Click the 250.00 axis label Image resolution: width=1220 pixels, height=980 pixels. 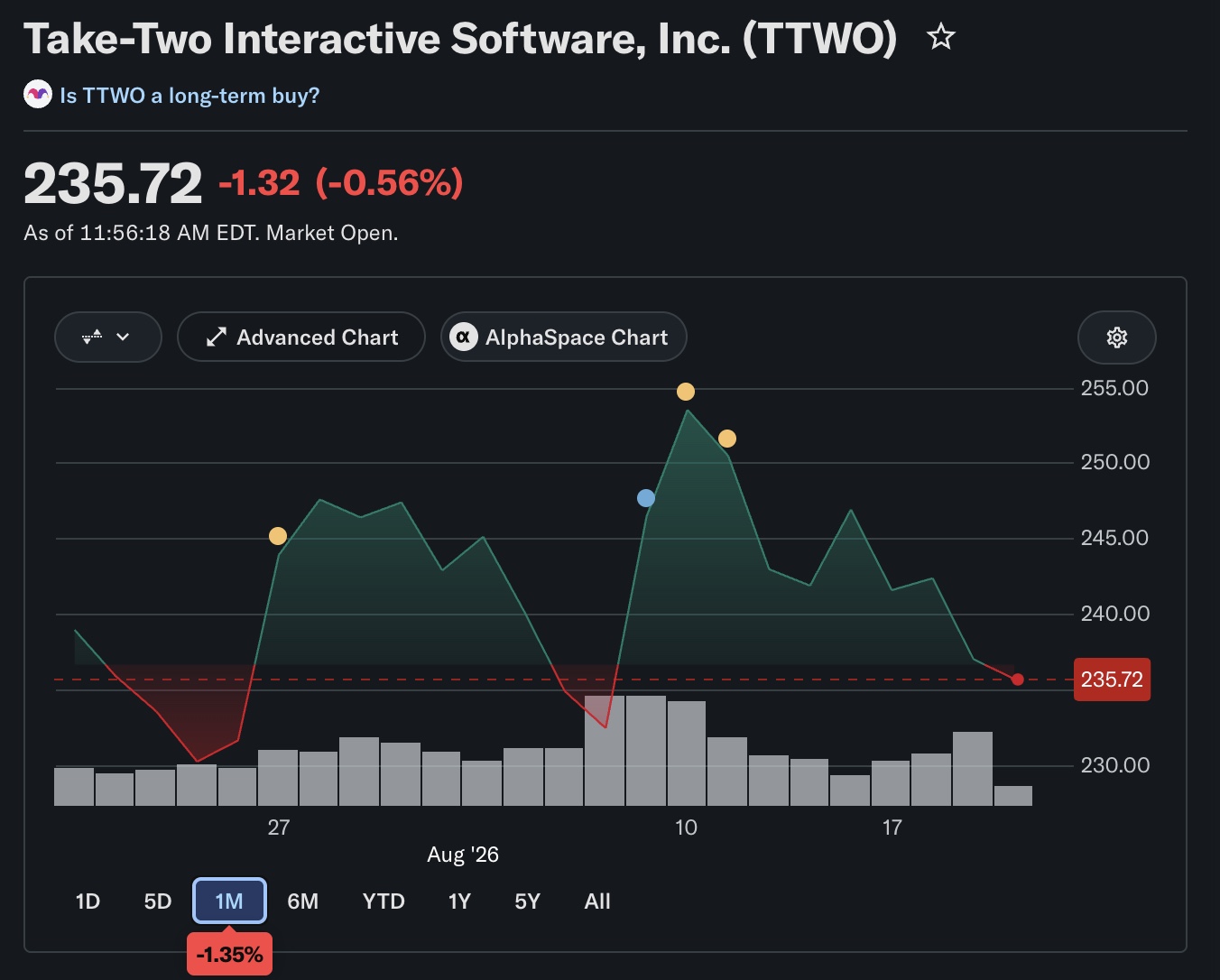point(1115,462)
